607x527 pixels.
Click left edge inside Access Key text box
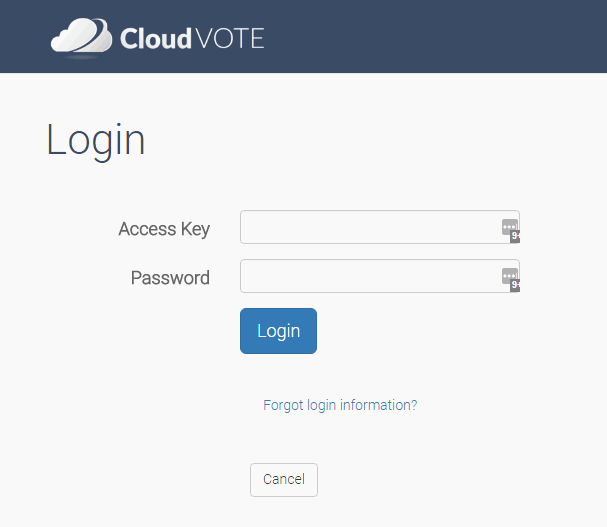(250, 227)
